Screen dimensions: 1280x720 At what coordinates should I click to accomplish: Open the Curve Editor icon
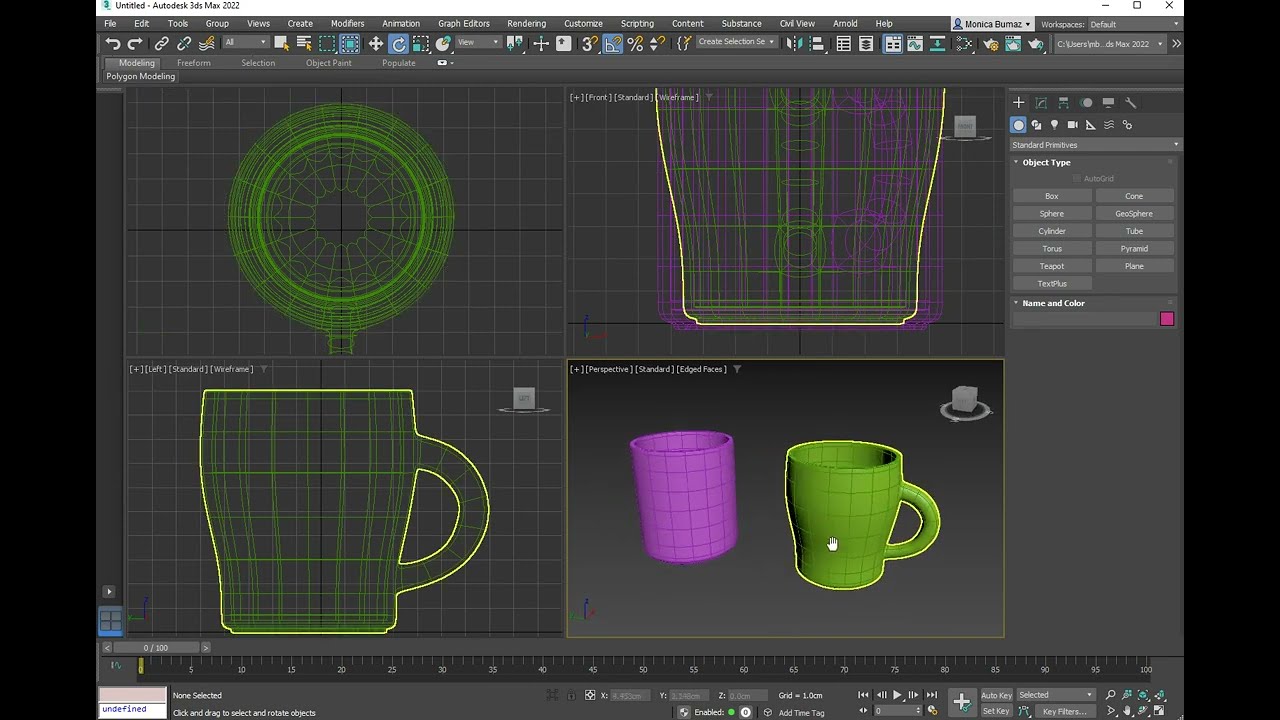[915, 43]
